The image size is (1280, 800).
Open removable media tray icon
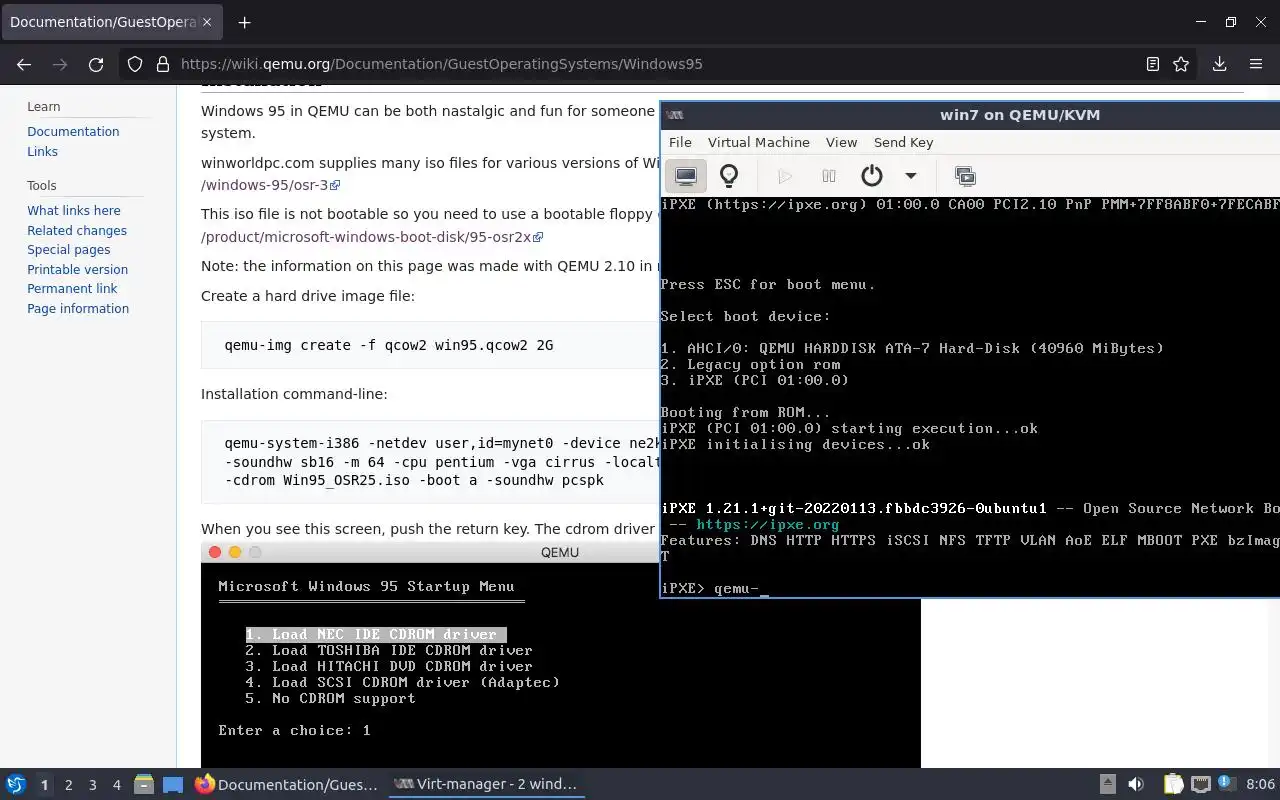tap(1108, 784)
